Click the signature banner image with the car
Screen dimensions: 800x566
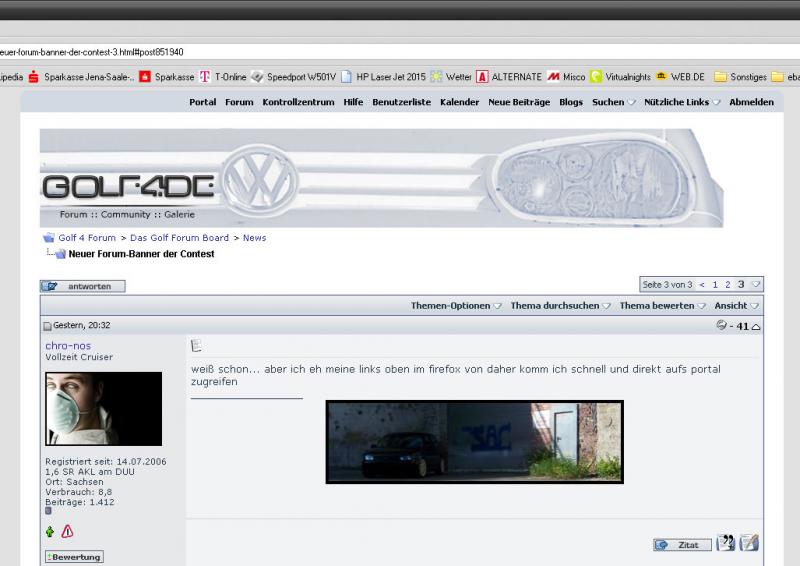pos(474,441)
